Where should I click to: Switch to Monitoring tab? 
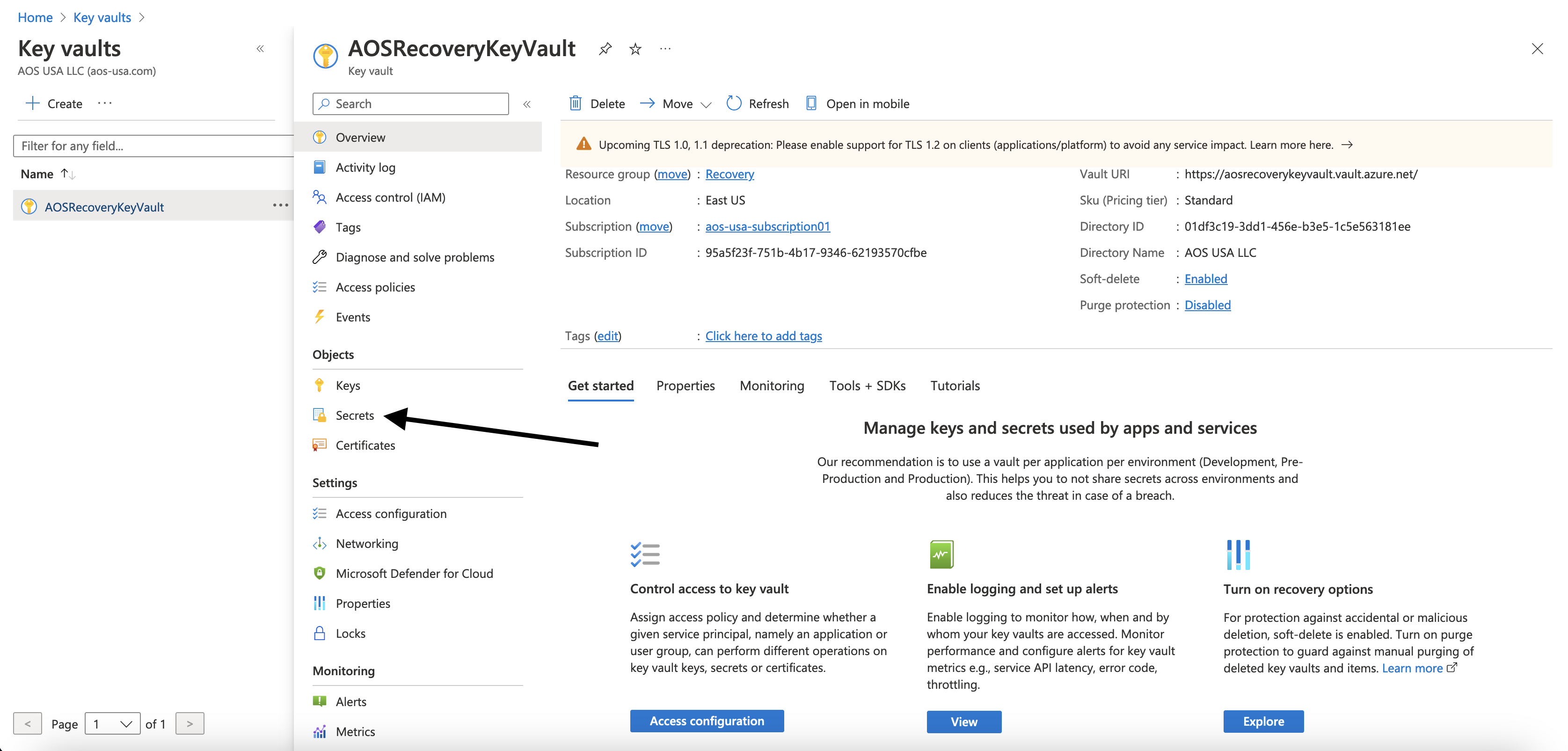point(772,386)
